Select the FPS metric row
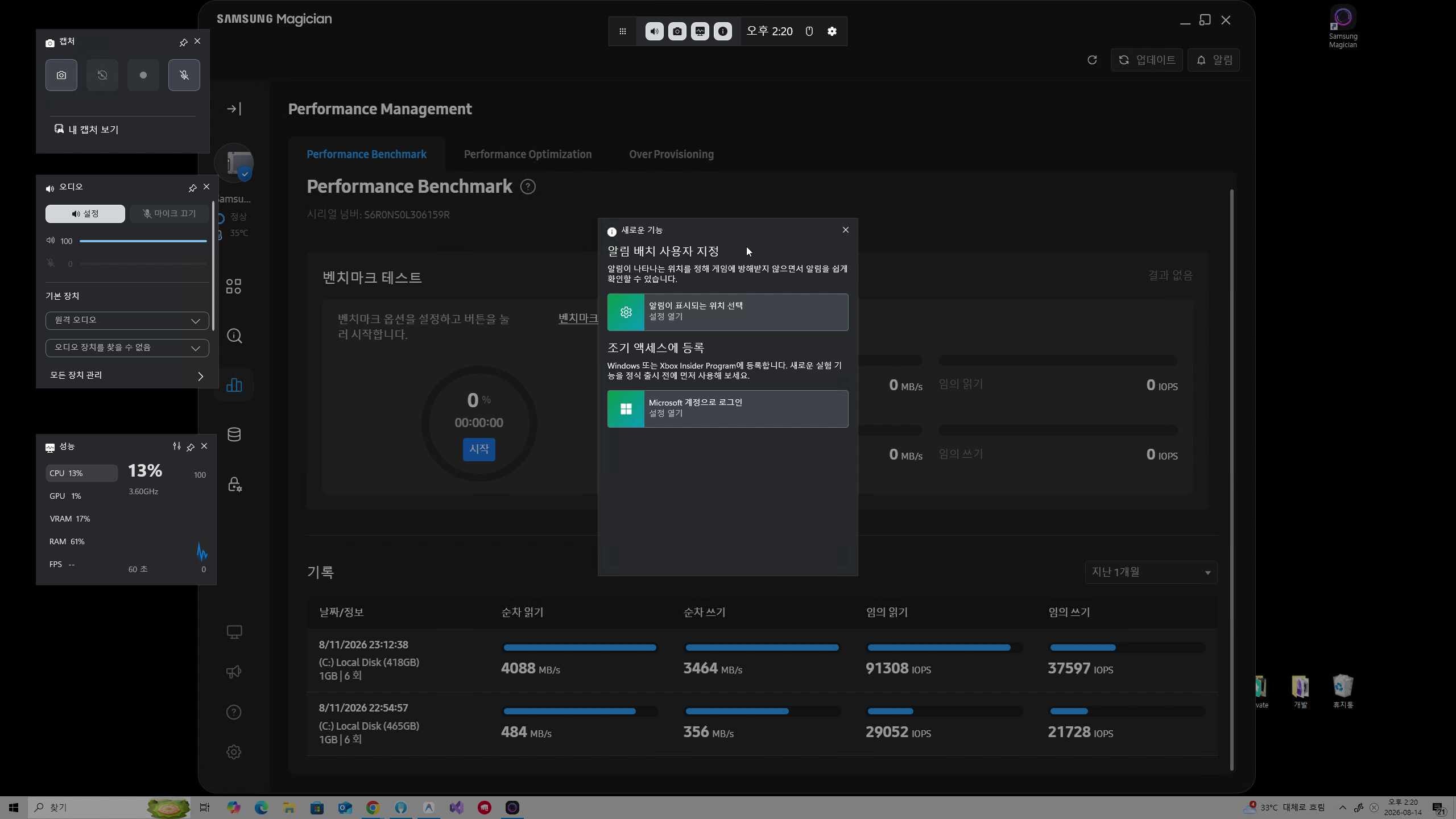 point(82,564)
